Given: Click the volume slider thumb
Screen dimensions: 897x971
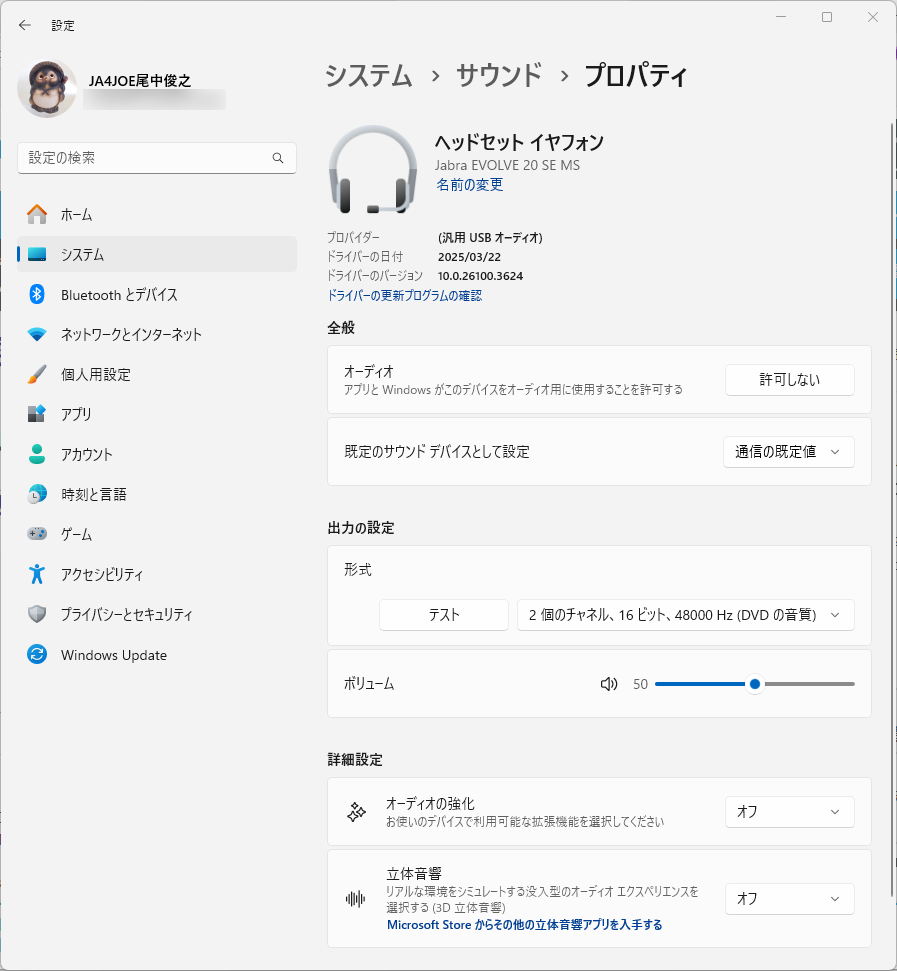Looking at the screenshot, I should click(x=755, y=684).
